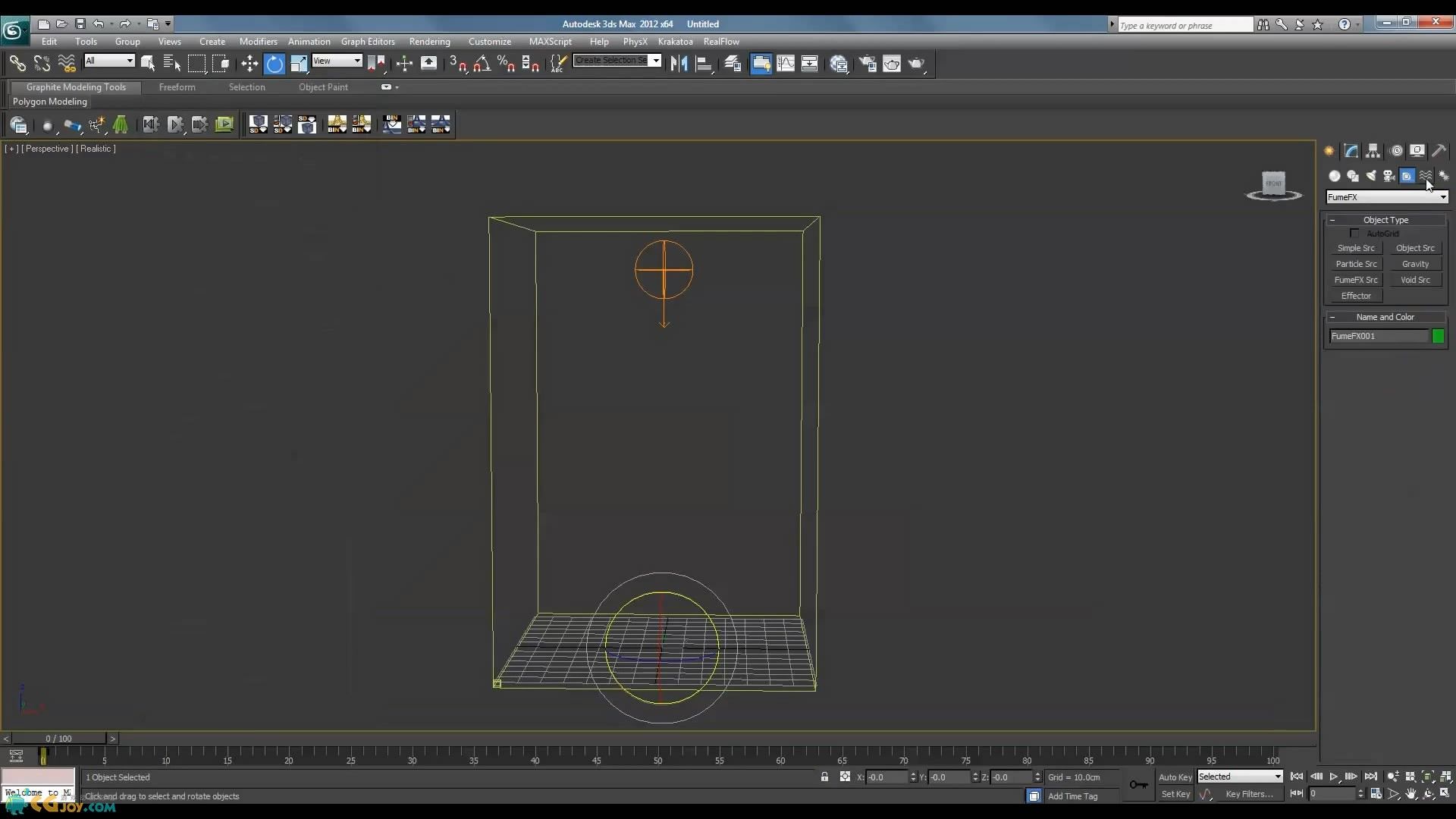Click the Selection tab in ribbon
Screen dimensions: 1456x819
coord(247,87)
